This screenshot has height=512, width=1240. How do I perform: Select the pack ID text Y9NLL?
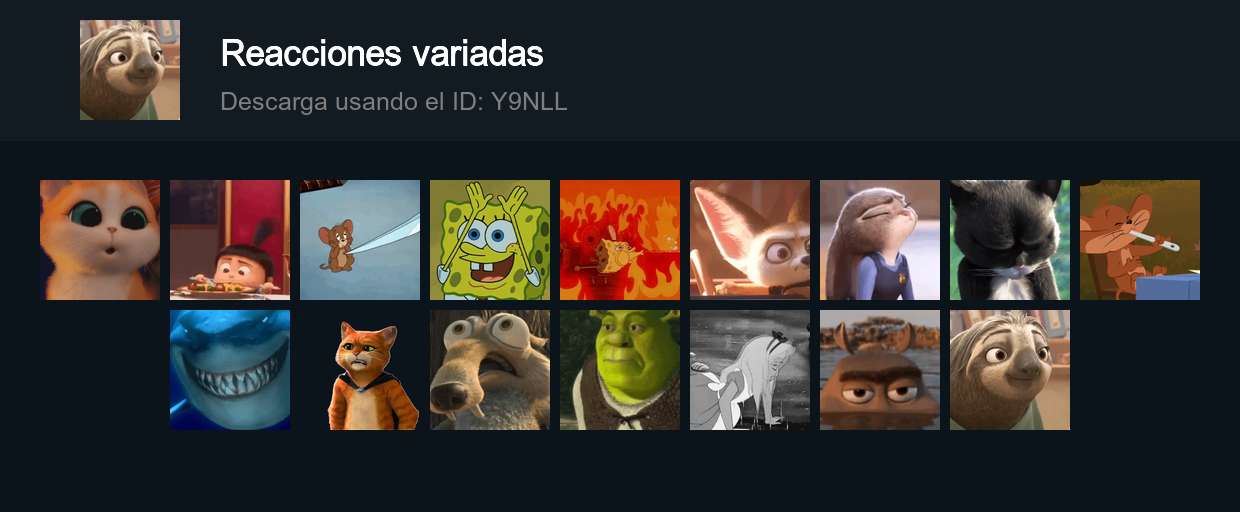click(529, 101)
